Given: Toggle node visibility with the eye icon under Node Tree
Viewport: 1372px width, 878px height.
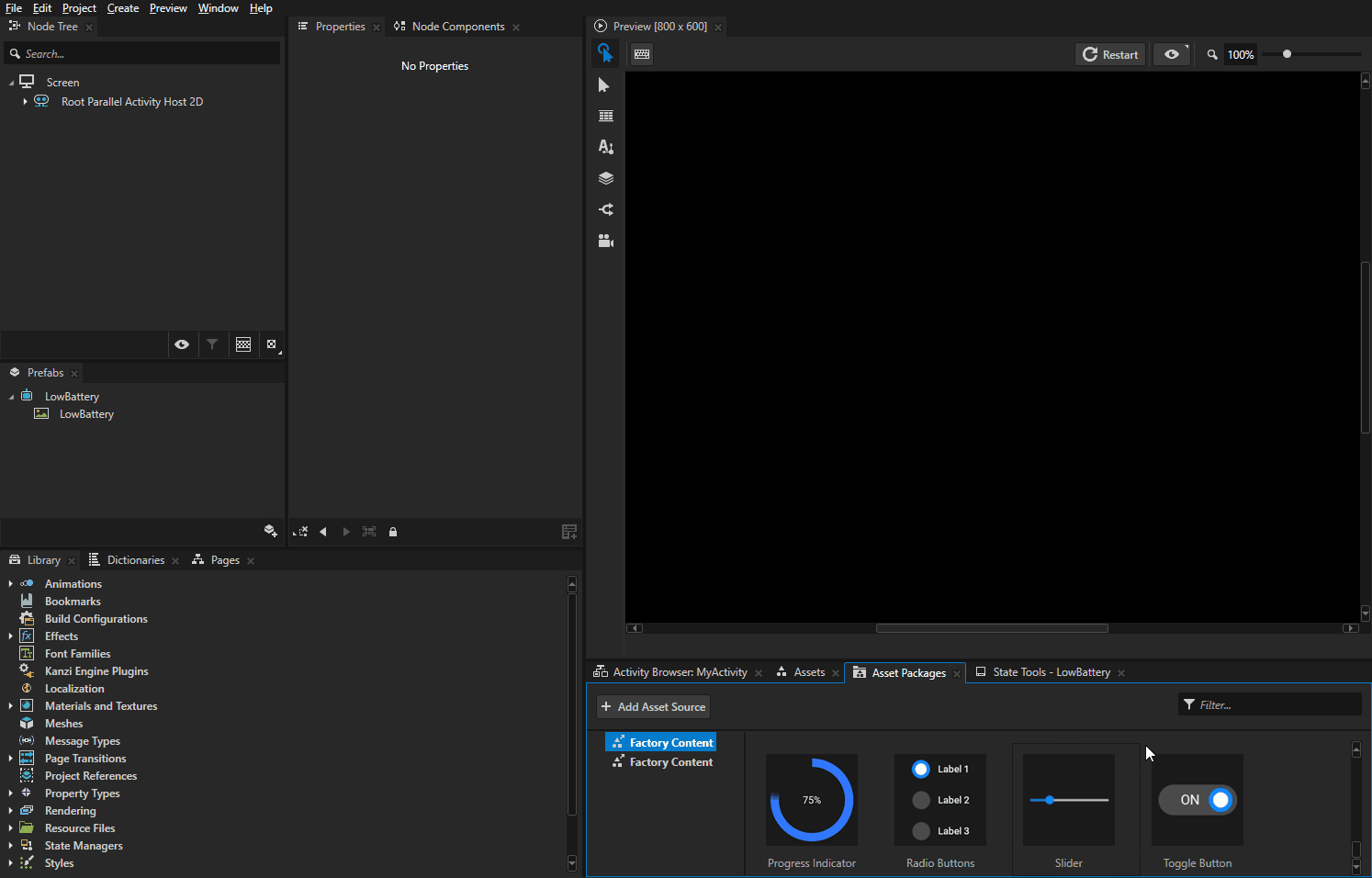Looking at the screenshot, I should click(x=182, y=344).
